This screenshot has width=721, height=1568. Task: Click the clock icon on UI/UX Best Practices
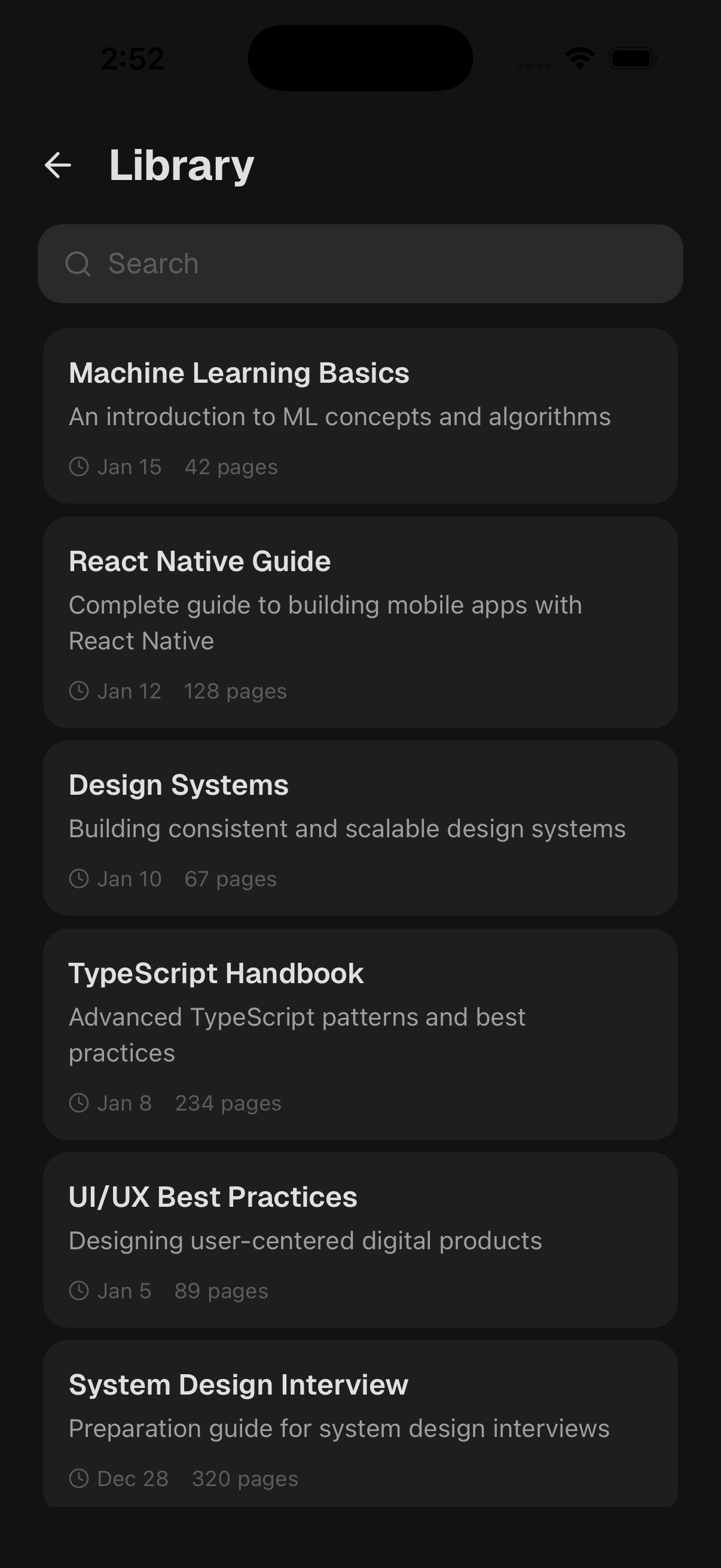click(x=80, y=1290)
